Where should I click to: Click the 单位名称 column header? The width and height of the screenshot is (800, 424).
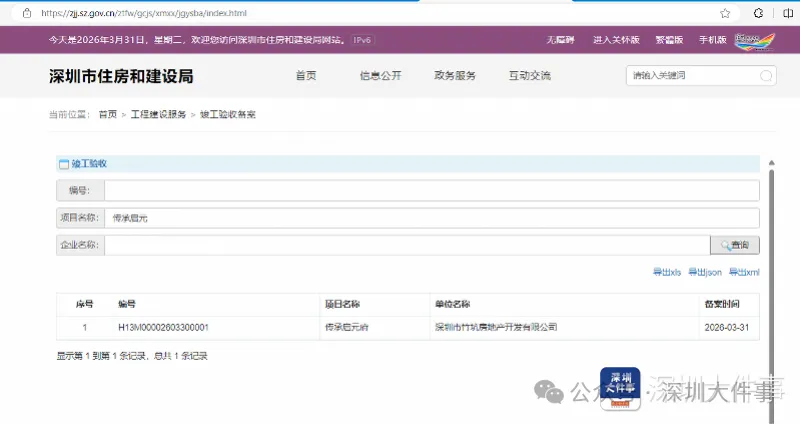(453, 304)
